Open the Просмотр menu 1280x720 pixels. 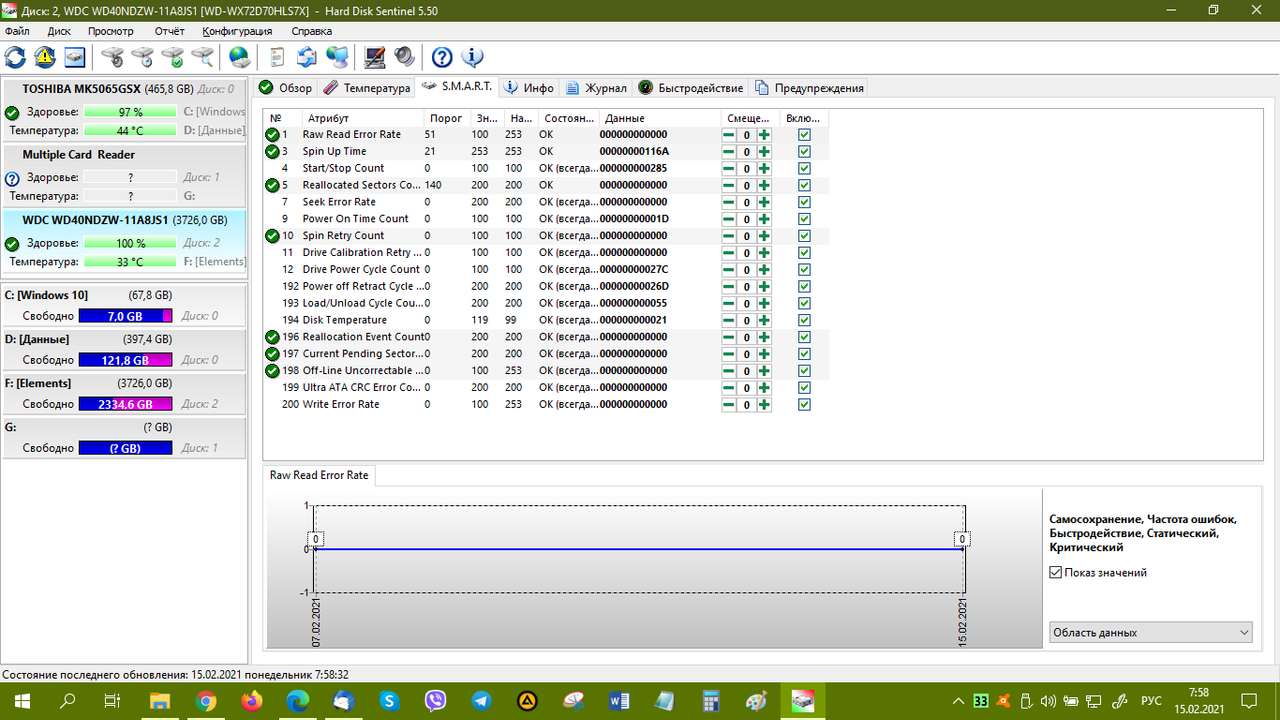(111, 31)
